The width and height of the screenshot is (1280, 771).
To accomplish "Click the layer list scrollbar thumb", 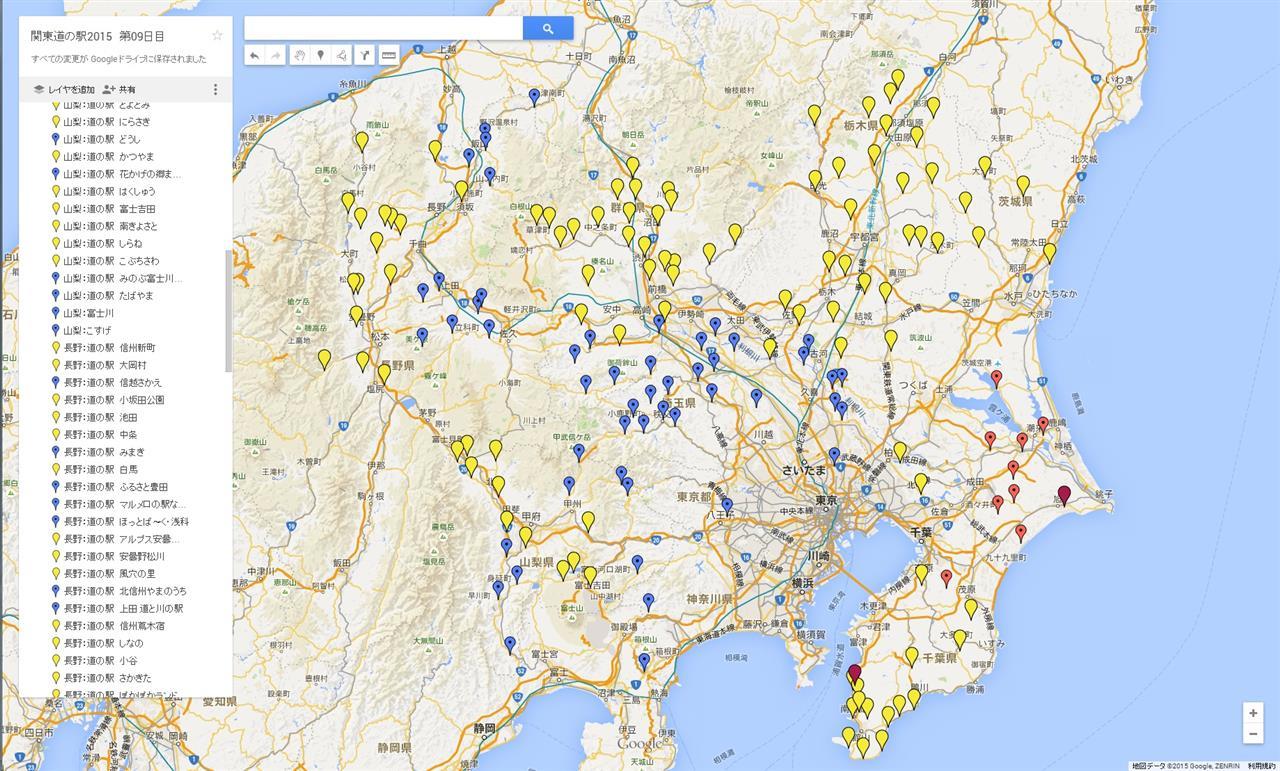I will (229, 312).
